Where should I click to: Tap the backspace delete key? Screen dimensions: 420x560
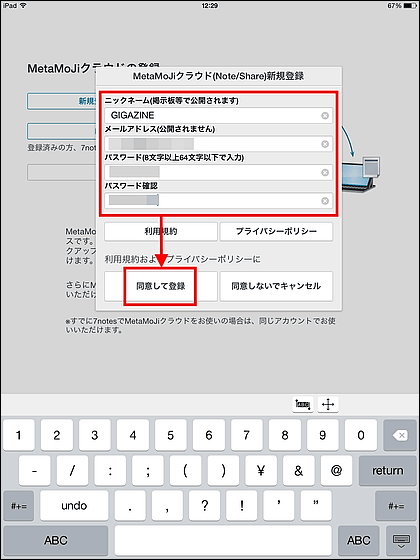click(399, 435)
